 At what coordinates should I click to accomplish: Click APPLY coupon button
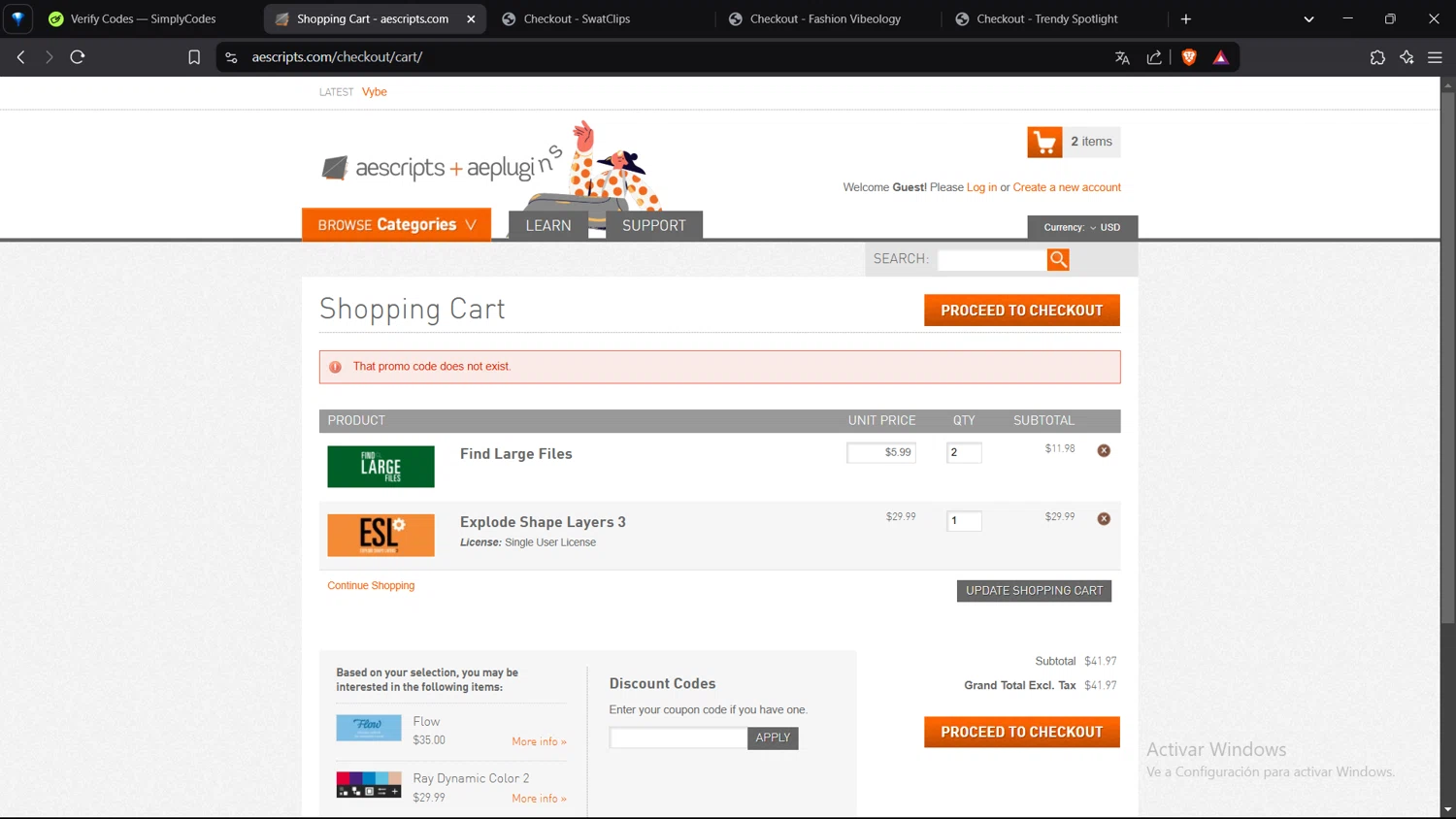[773, 737]
